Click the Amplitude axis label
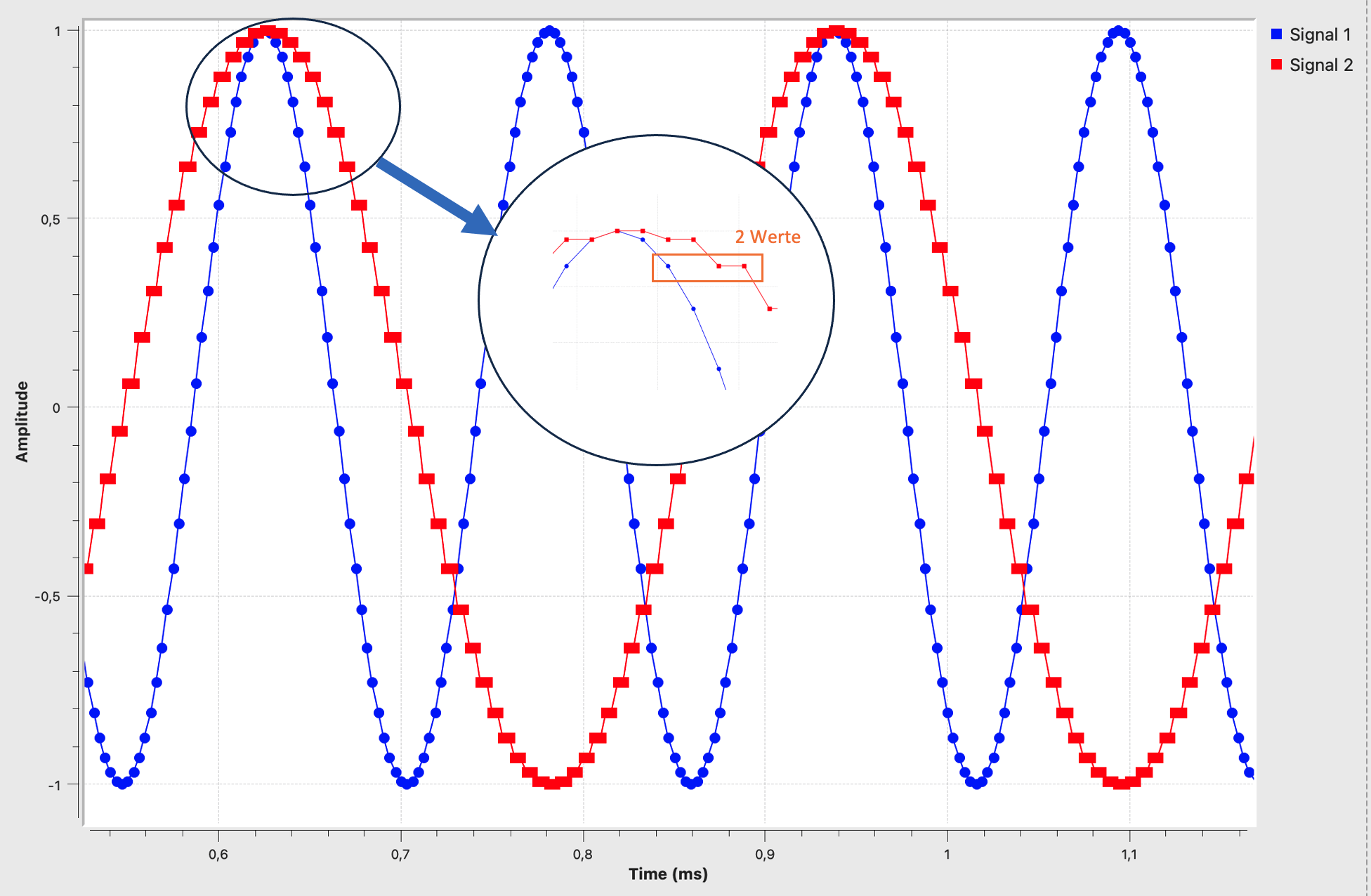This screenshot has width=1371, height=896. [x=22, y=421]
